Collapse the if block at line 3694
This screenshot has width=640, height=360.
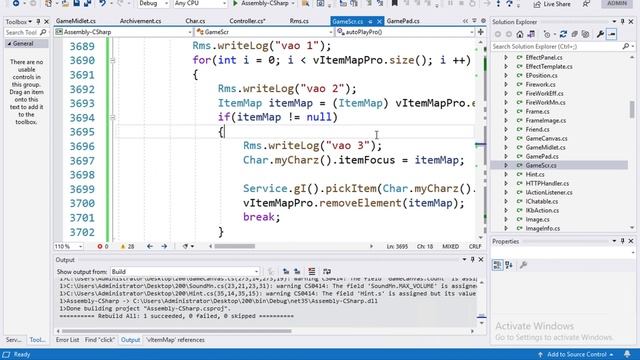[x=113, y=118]
